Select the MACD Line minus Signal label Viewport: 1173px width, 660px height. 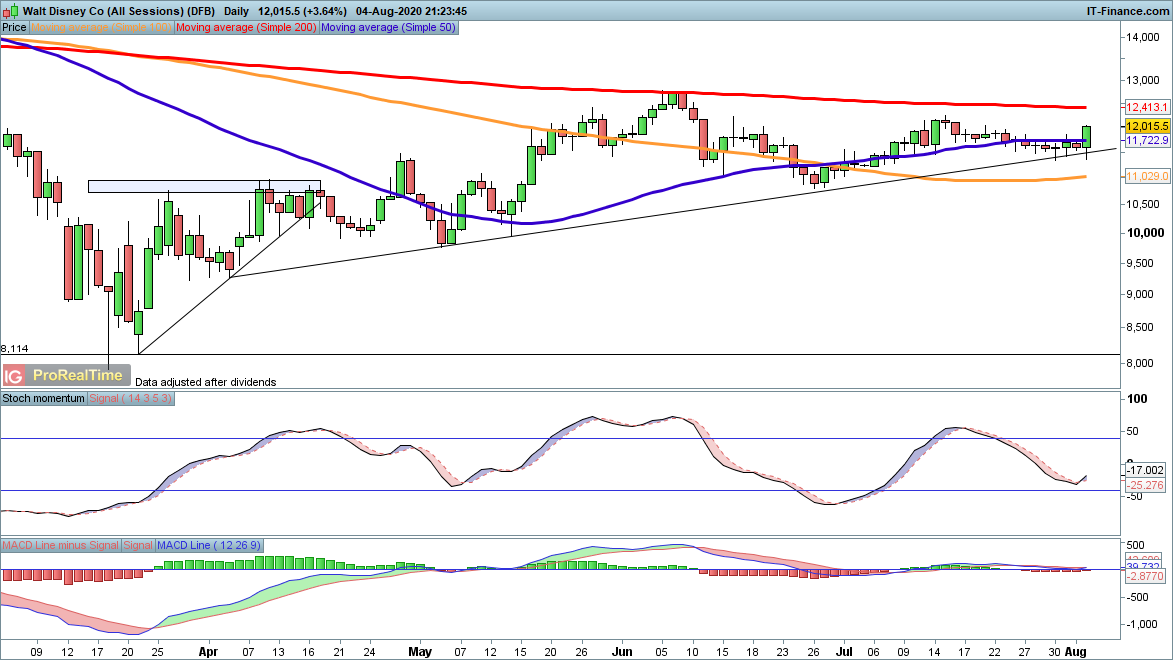60,545
